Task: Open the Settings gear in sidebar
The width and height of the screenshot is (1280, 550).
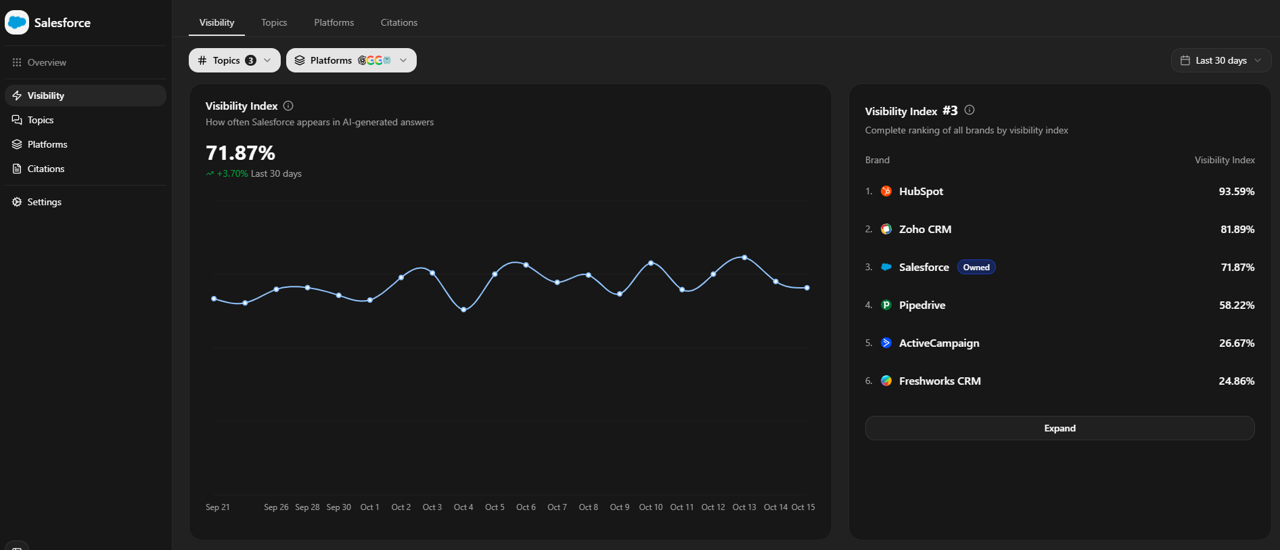Action: click(17, 202)
